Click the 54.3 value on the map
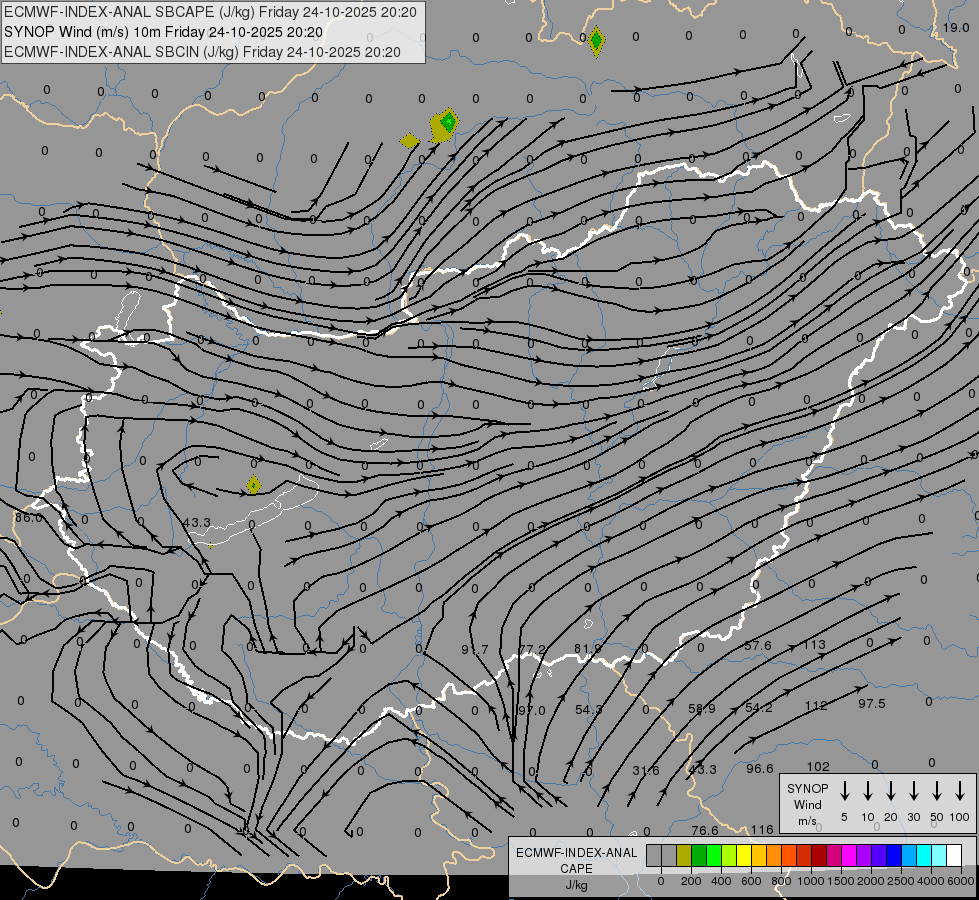This screenshot has width=979, height=900. click(588, 710)
